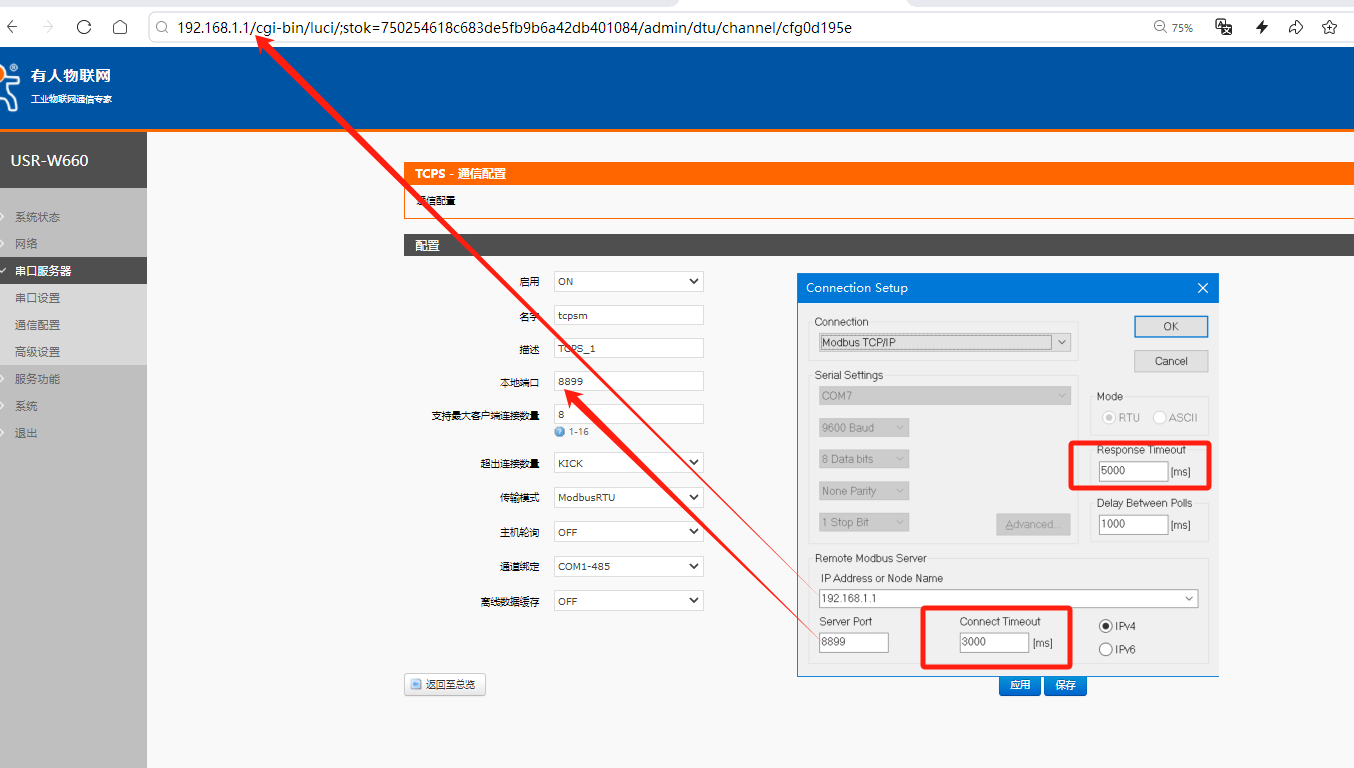Open the 9600 Baud dropdown
1354x768 pixels.
(864, 428)
